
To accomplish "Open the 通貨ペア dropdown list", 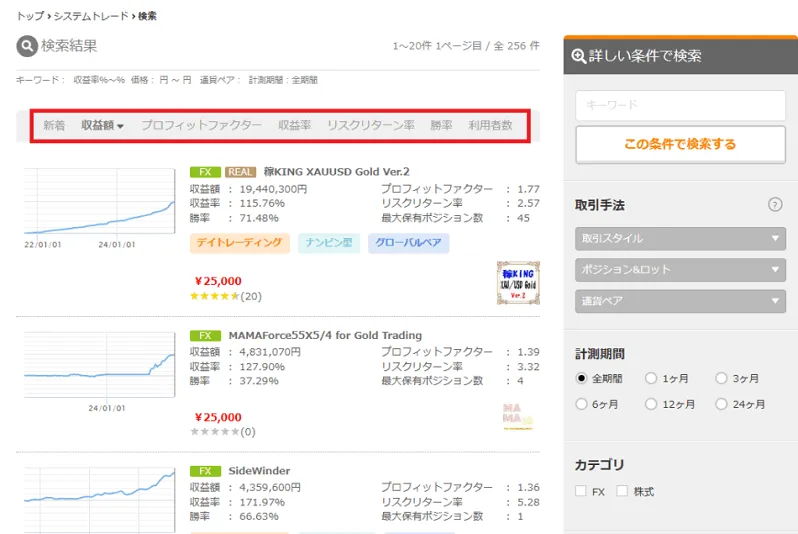I will pyautogui.click(x=680, y=300).
